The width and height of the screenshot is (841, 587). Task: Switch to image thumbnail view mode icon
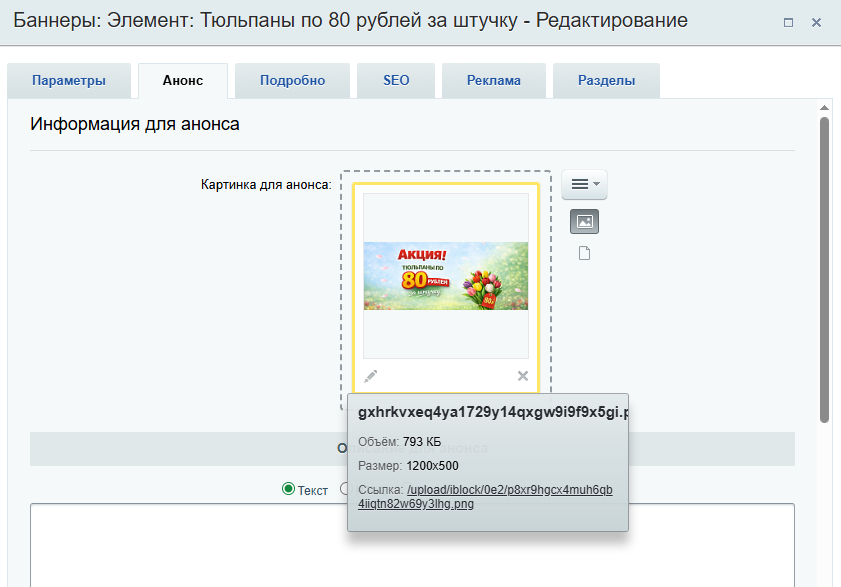click(x=585, y=221)
